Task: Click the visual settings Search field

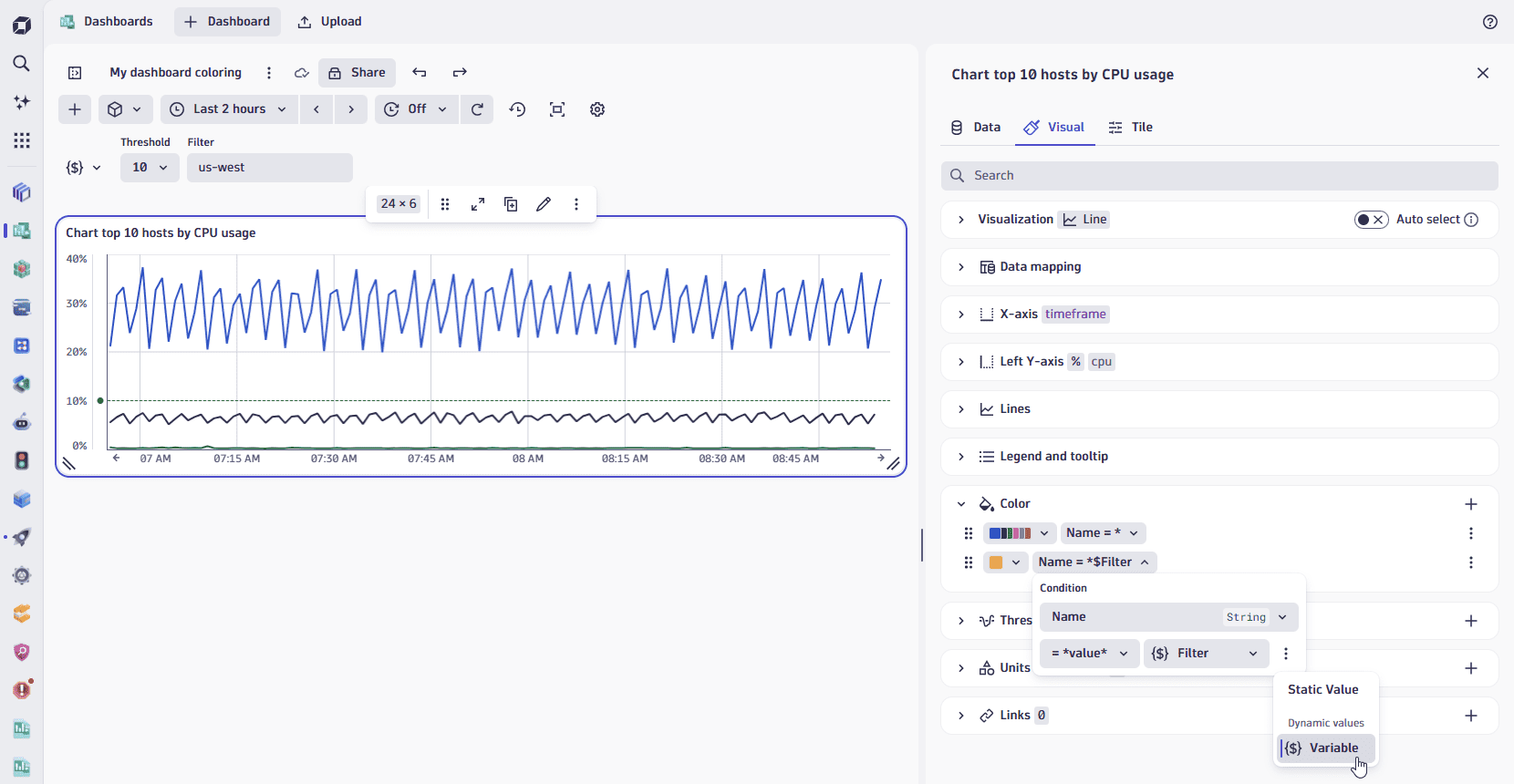Action: (1219, 176)
